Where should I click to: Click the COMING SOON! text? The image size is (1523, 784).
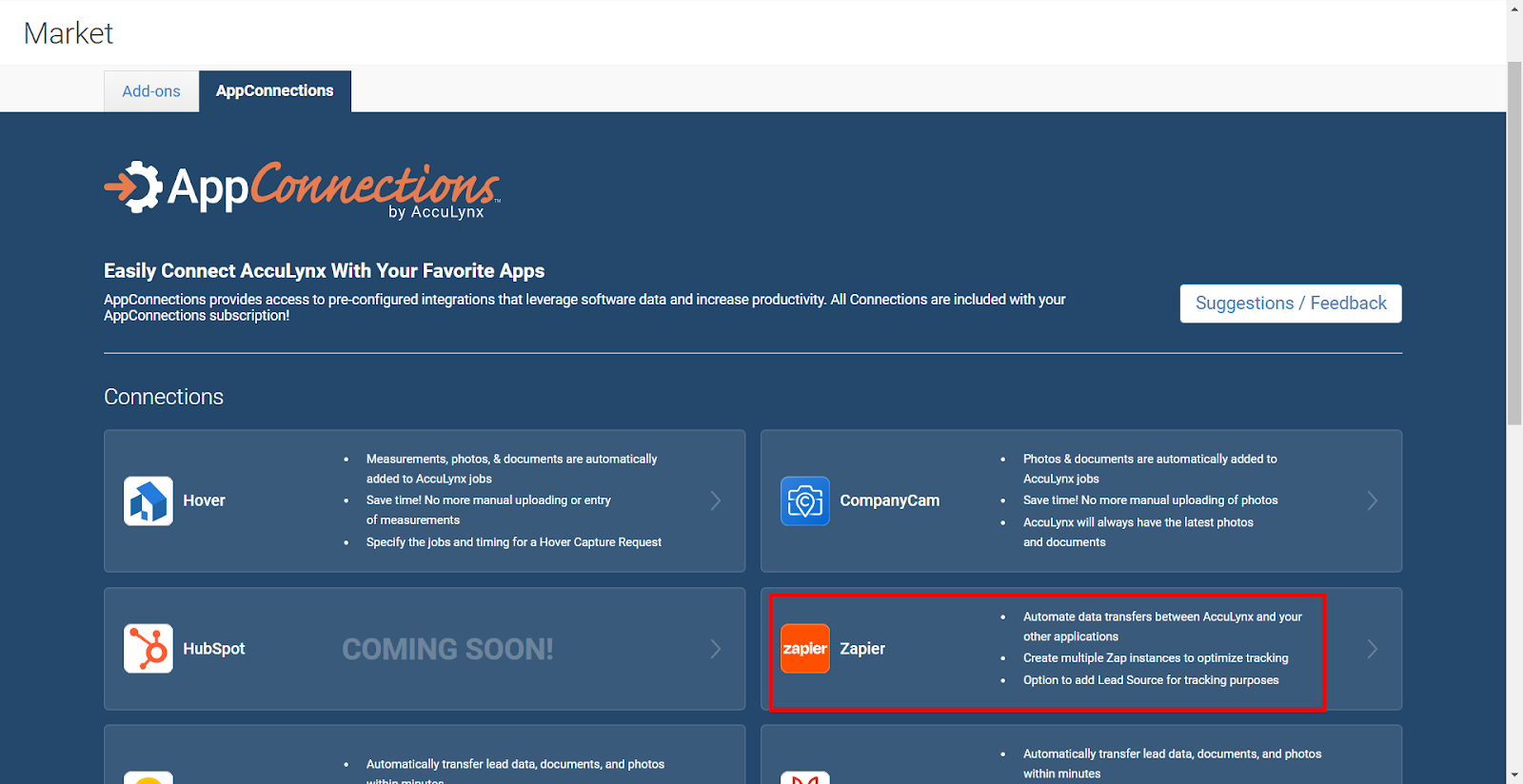click(447, 649)
